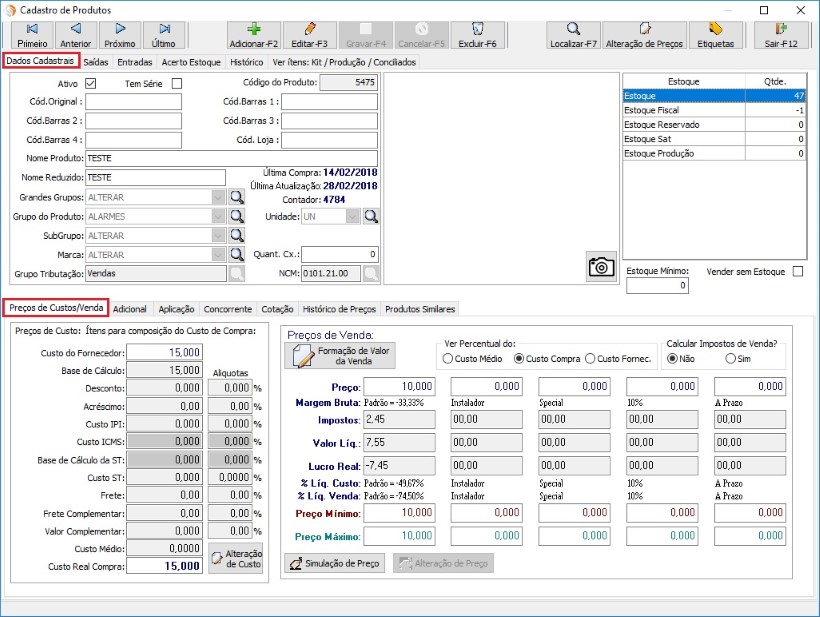
Task: Select the Custo Médio radio option
Action: [x=447, y=359]
